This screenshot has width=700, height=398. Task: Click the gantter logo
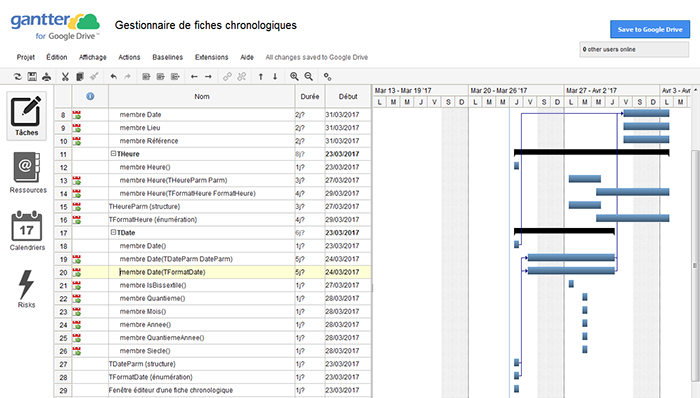click(55, 26)
